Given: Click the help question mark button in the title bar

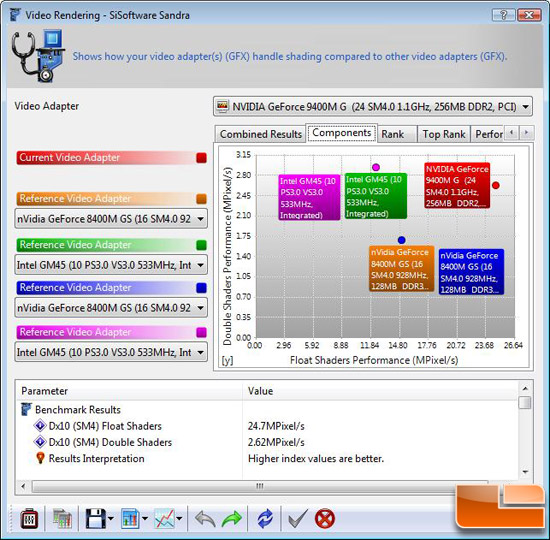Looking at the screenshot, I should 503,15.
